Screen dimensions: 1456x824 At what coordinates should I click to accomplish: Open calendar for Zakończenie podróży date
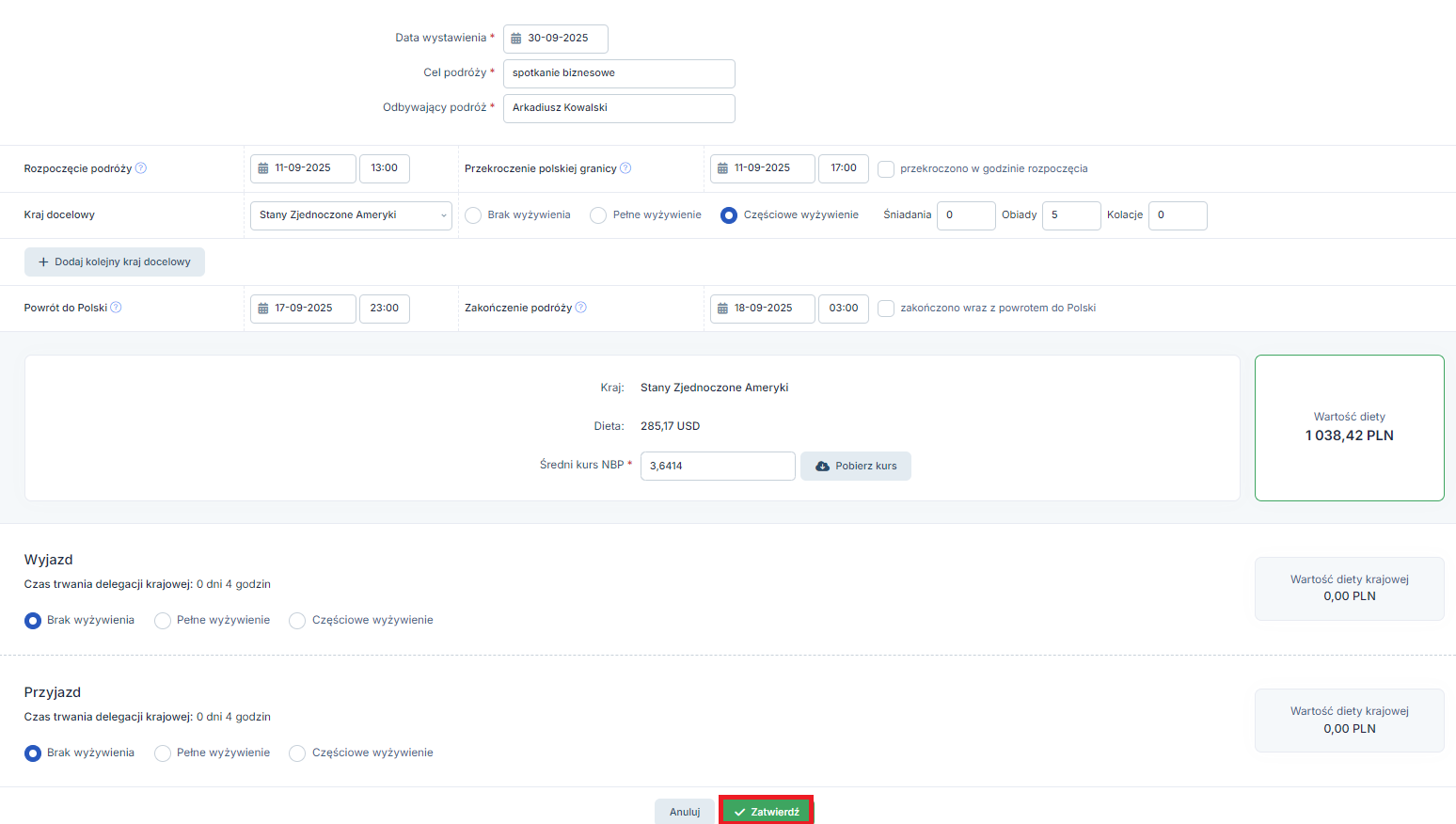click(x=722, y=309)
